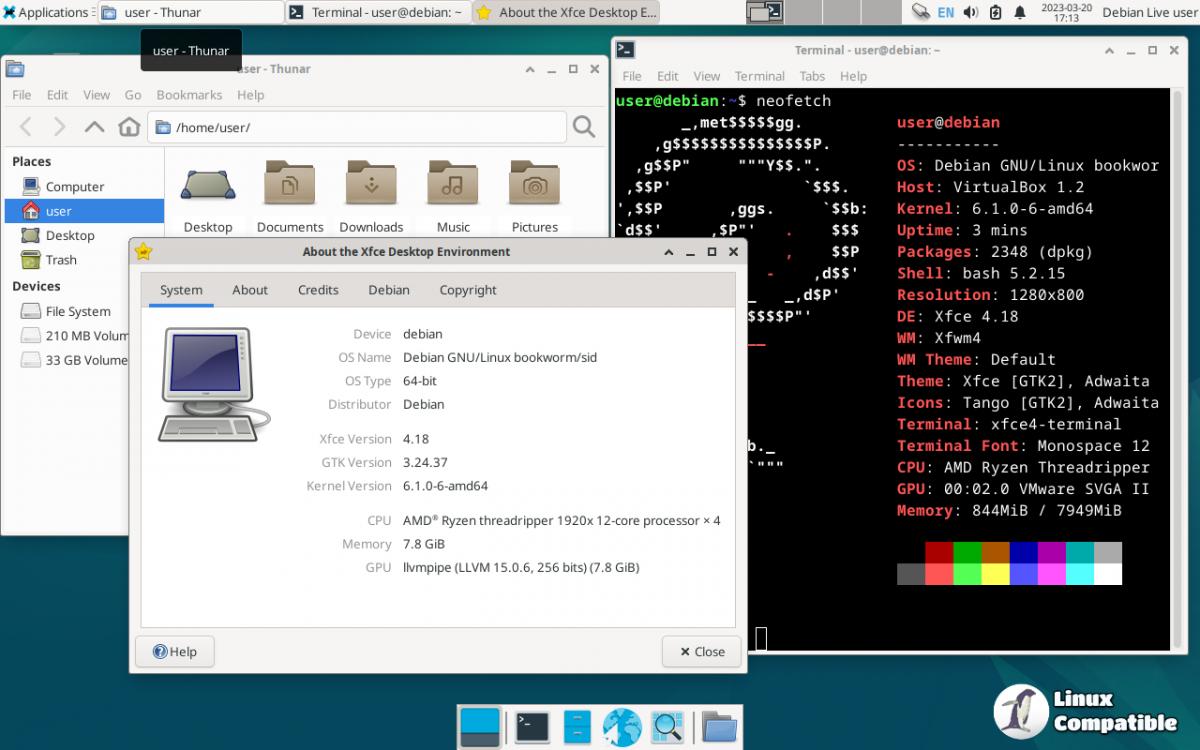Launch Terminal from the bottom dock

[531, 727]
